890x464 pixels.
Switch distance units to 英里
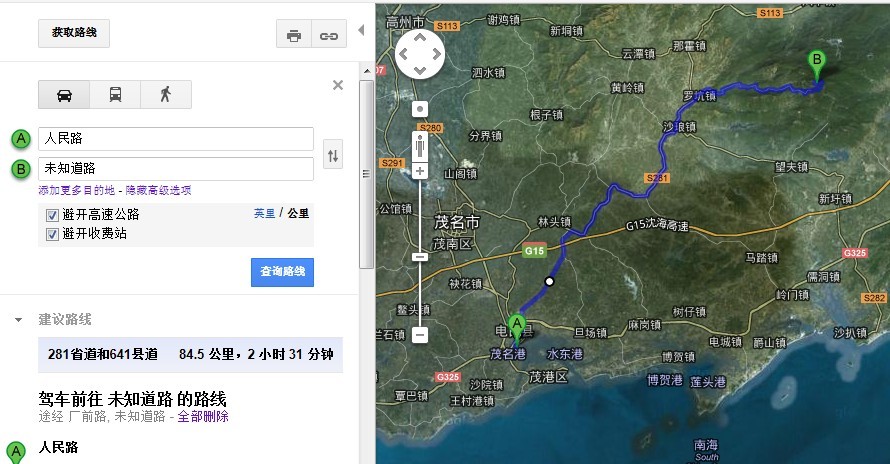(264, 213)
